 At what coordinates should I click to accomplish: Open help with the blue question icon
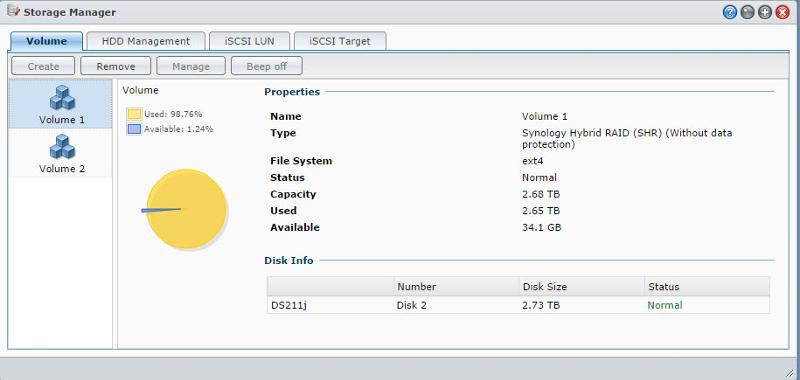coord(730,12)
